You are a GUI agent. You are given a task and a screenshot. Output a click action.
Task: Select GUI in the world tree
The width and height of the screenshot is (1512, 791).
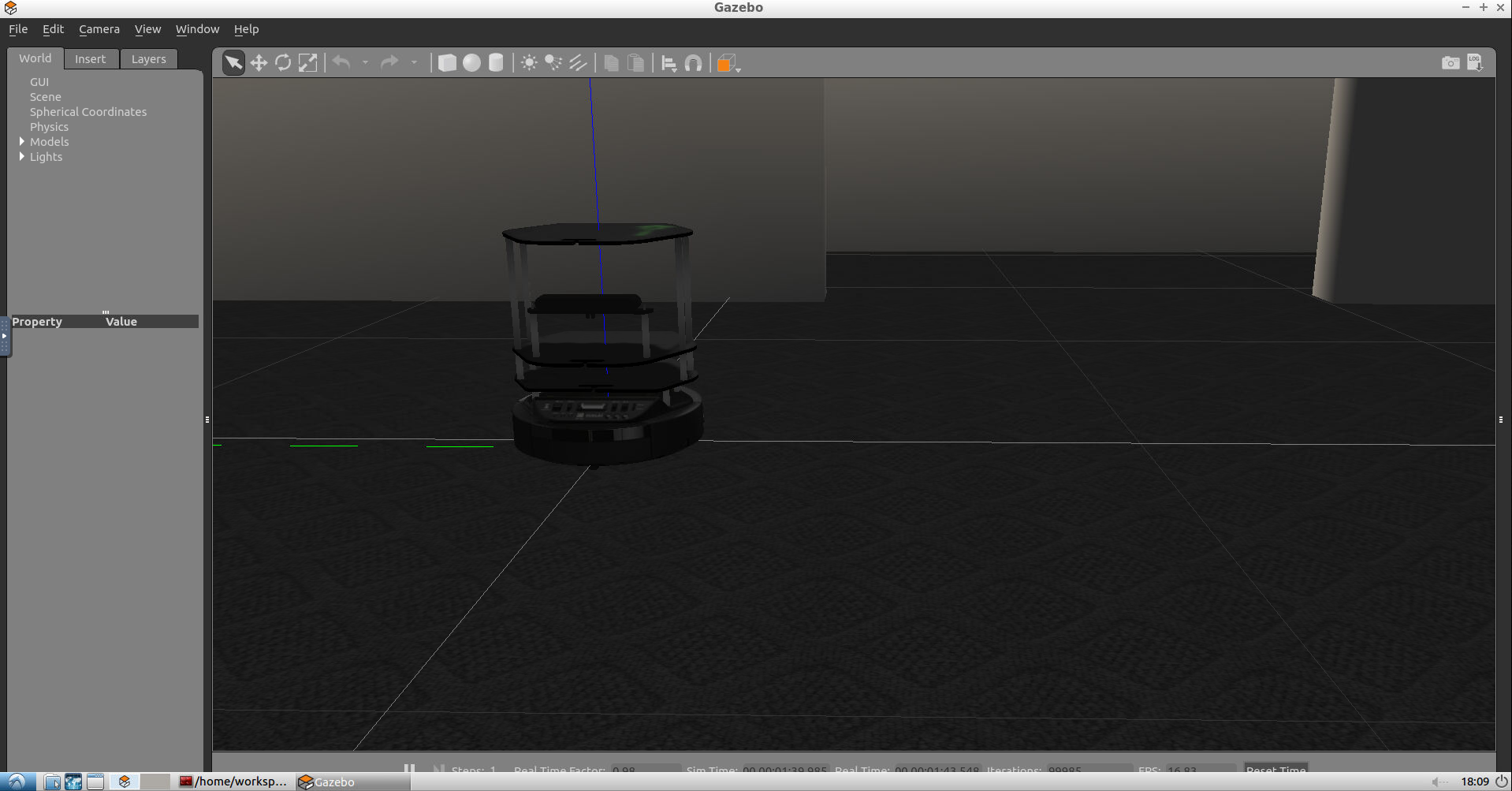coord(39,82)
